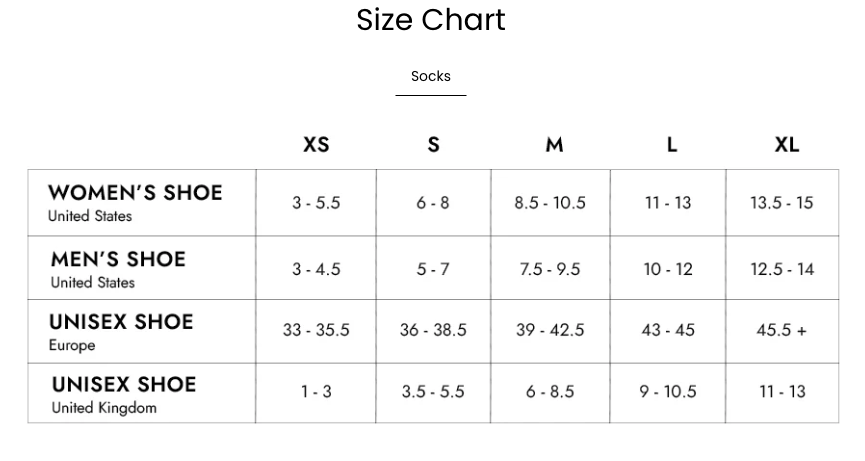
Task: Select women's XL cell showing 13.5 - 15
Action: (x=782, y=203)
